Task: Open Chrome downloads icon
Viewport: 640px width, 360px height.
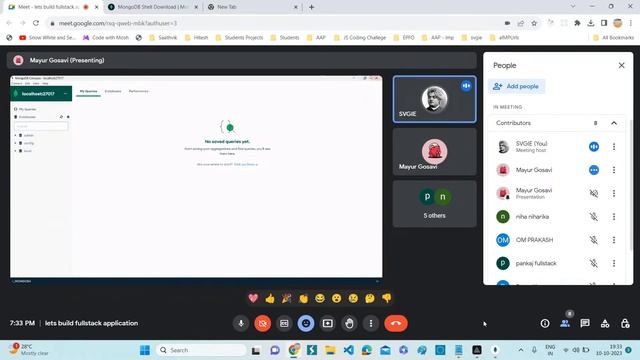Action: (x=591, y=23)
